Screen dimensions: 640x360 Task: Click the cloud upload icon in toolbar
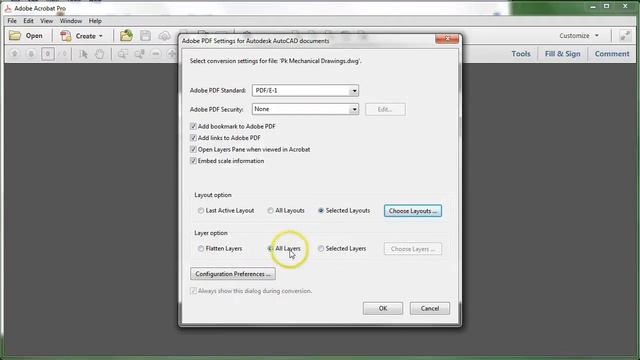click(164, 36)
